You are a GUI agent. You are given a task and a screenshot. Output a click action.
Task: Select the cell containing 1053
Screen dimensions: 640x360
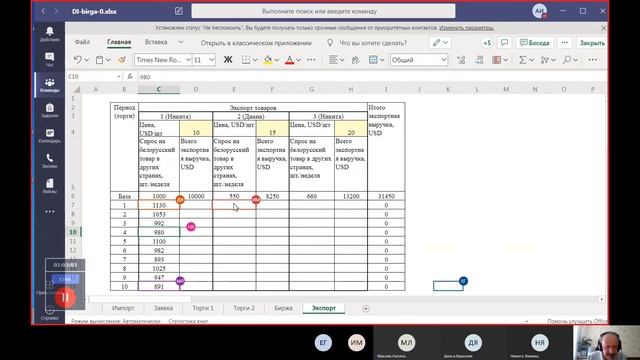coord(159,214)
